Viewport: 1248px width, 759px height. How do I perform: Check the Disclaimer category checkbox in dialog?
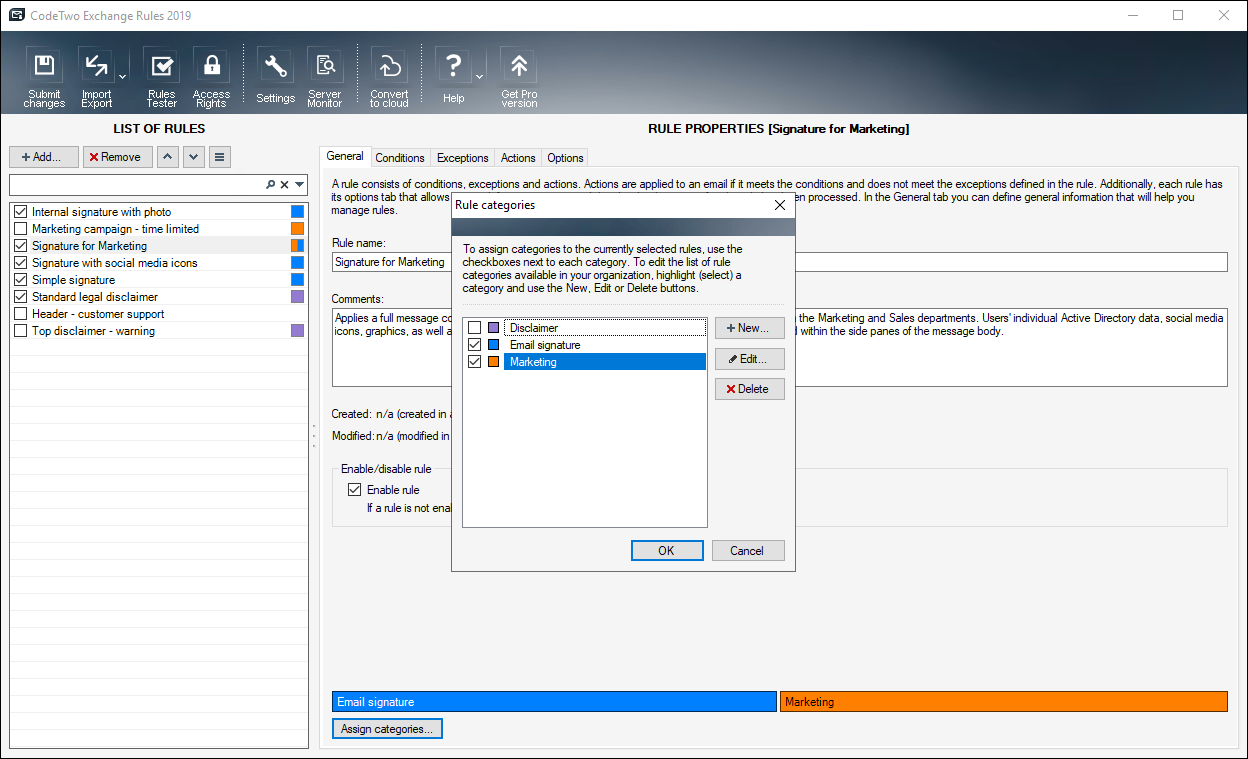[x=475, y=328]
